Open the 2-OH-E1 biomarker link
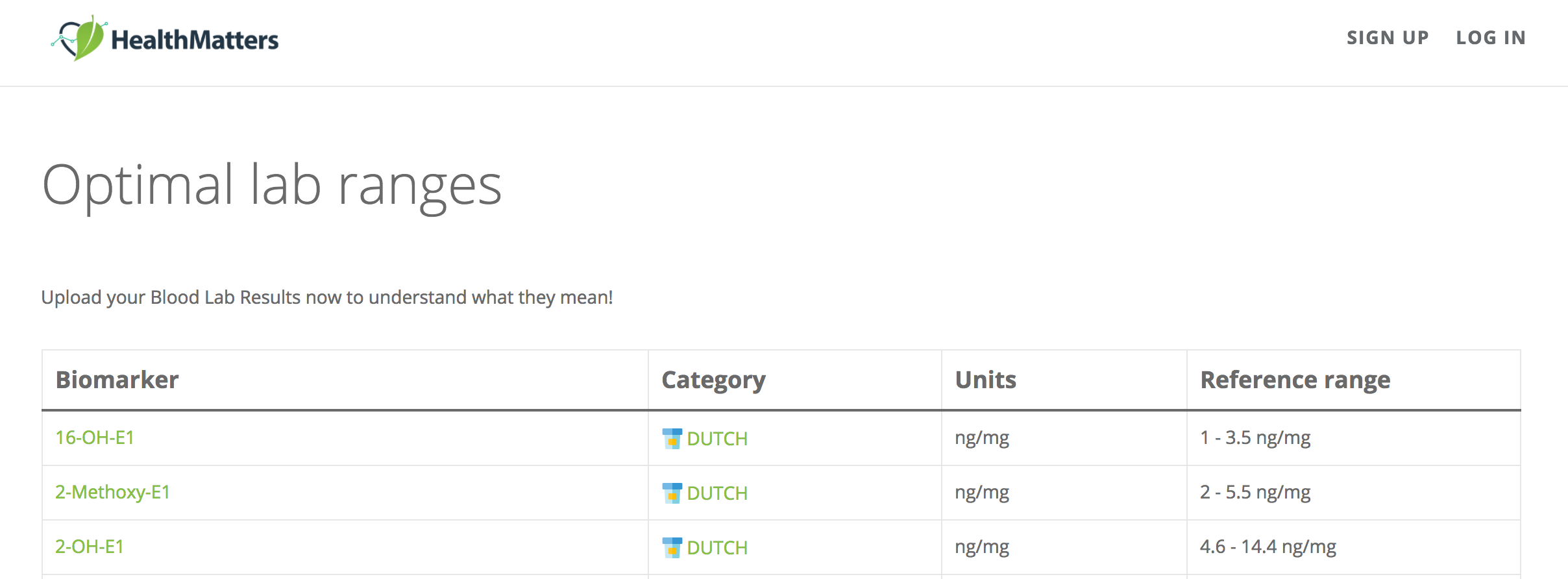1568x579 pixels. 90,547
